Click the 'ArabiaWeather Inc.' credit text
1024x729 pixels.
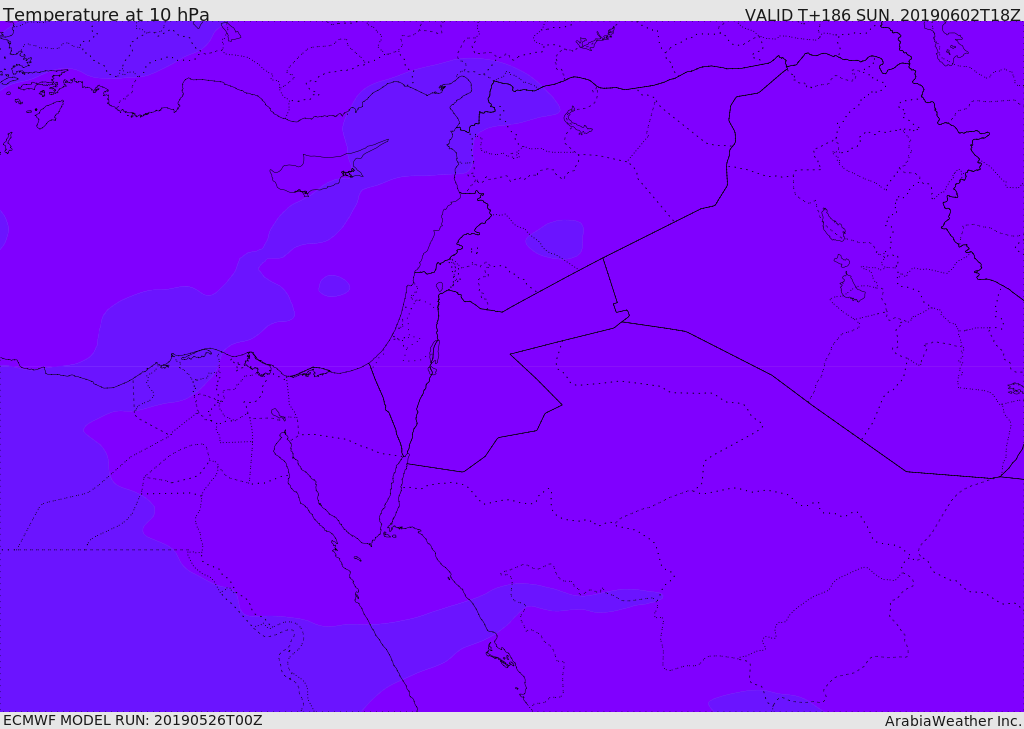click(953, 721)
